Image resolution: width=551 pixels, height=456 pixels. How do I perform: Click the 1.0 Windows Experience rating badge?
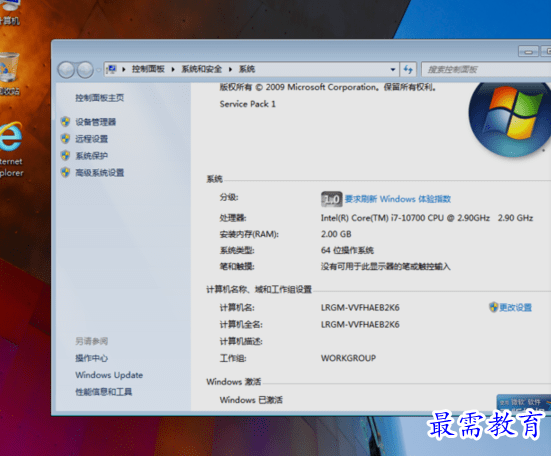click(331, 199)
